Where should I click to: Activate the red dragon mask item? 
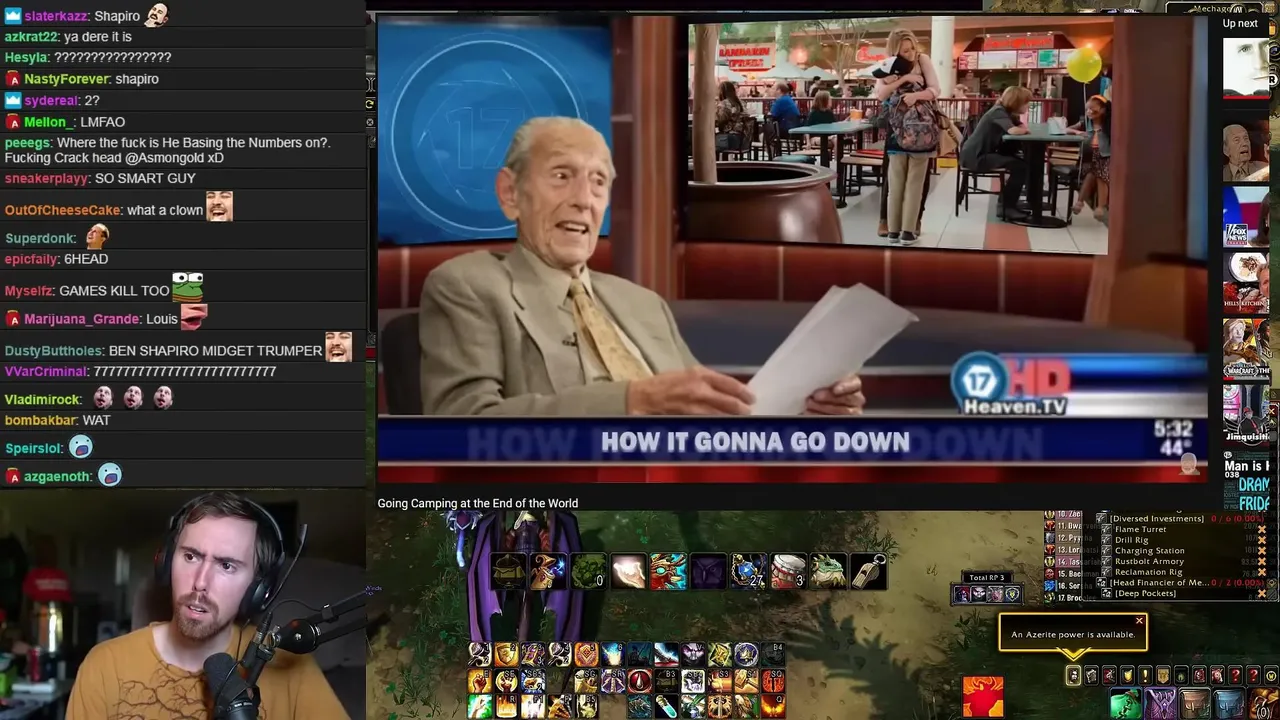(668, 571)
